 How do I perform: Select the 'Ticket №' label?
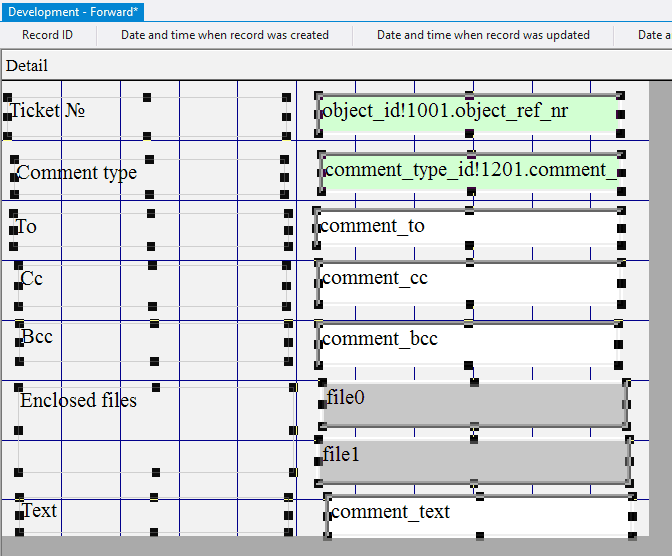click(x=47, y=110)
